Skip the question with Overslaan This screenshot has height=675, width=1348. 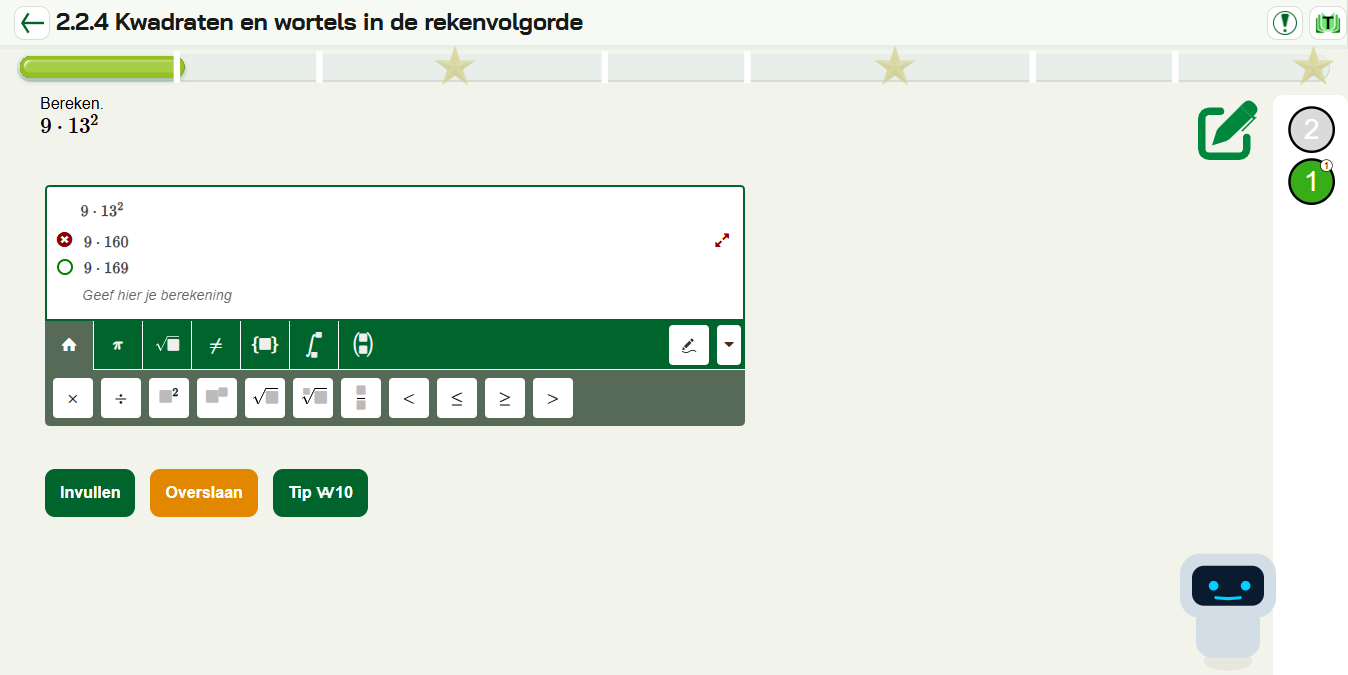(x=204, y=493)
